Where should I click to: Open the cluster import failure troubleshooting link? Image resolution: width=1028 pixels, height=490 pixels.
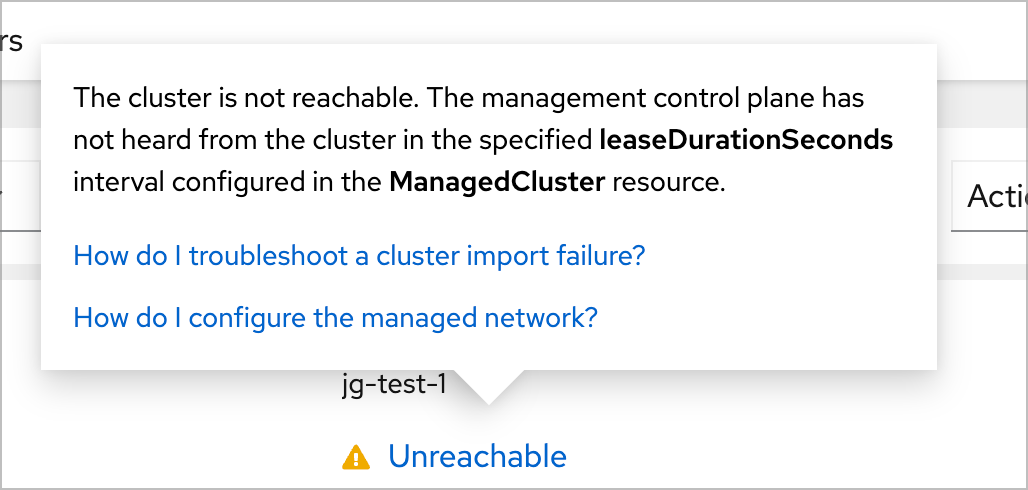click(x=359, y=256)
